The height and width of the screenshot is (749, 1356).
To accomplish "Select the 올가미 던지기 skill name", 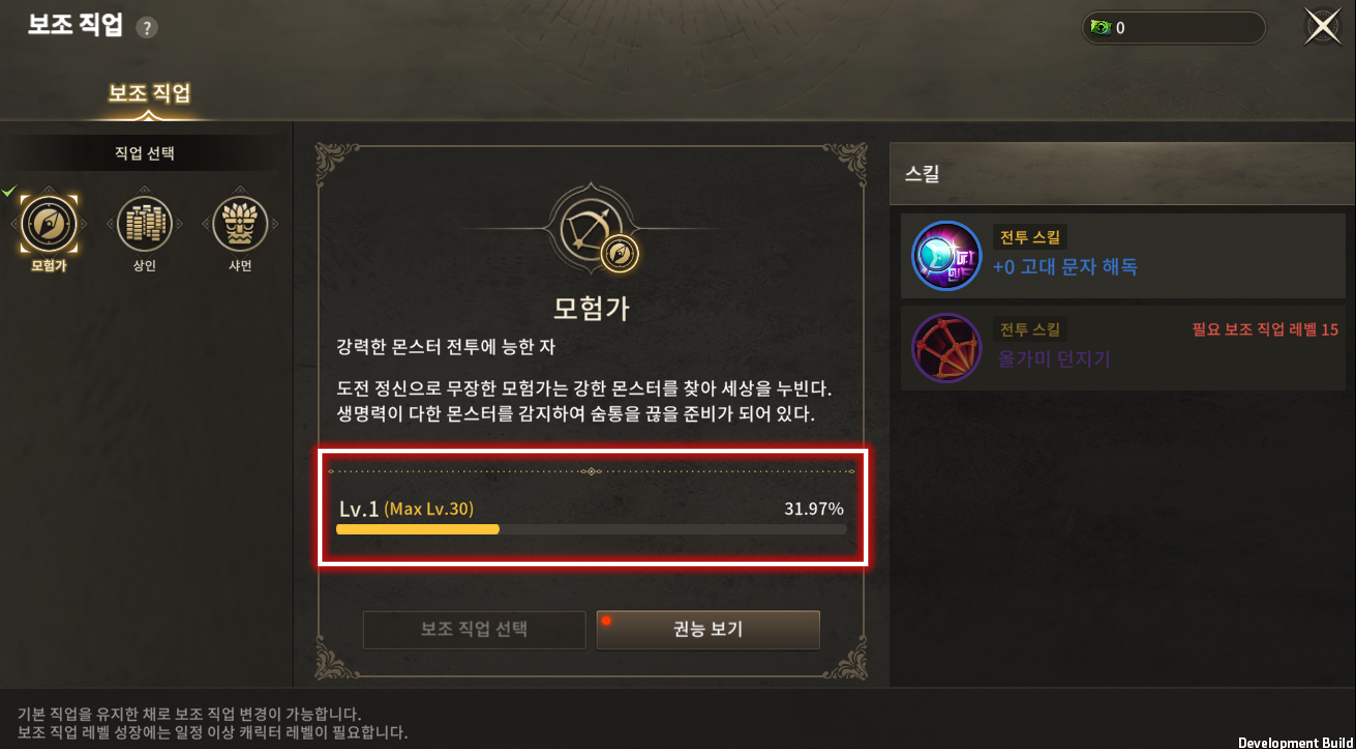I will click(1054, 359).
